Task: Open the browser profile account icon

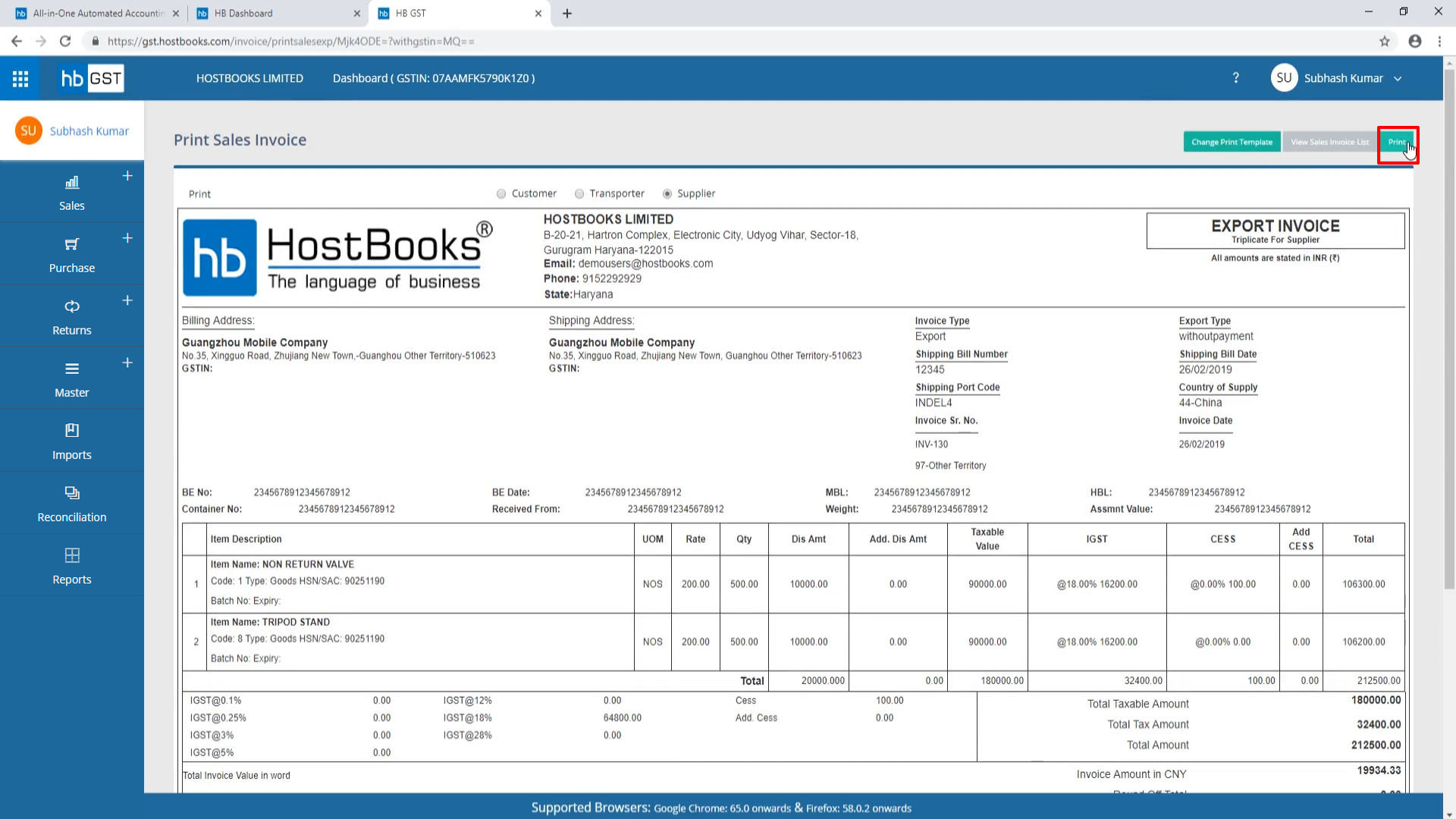Action: [x=1415, y=41]
